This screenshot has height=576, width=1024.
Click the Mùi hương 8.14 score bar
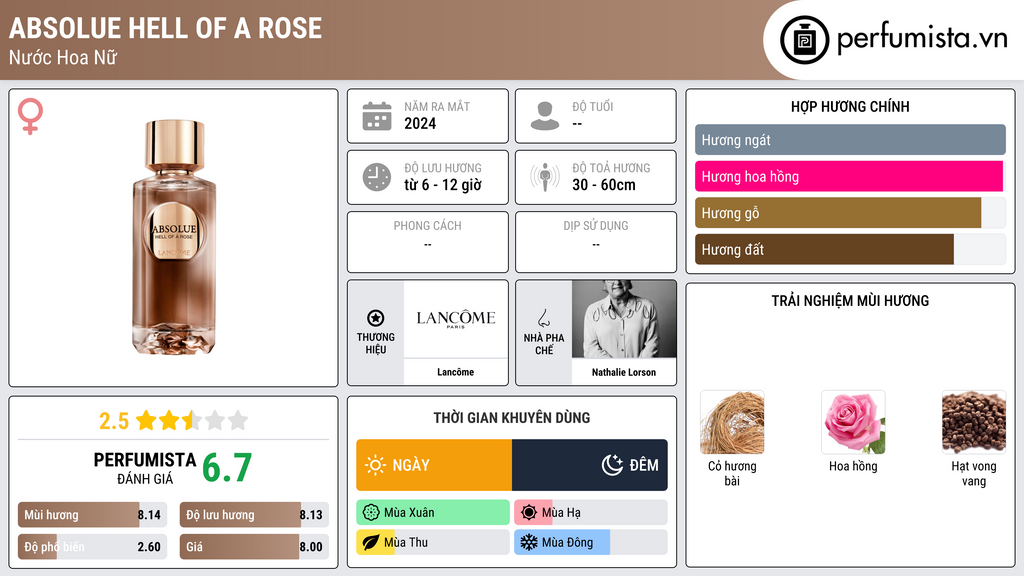coord(92,515)
